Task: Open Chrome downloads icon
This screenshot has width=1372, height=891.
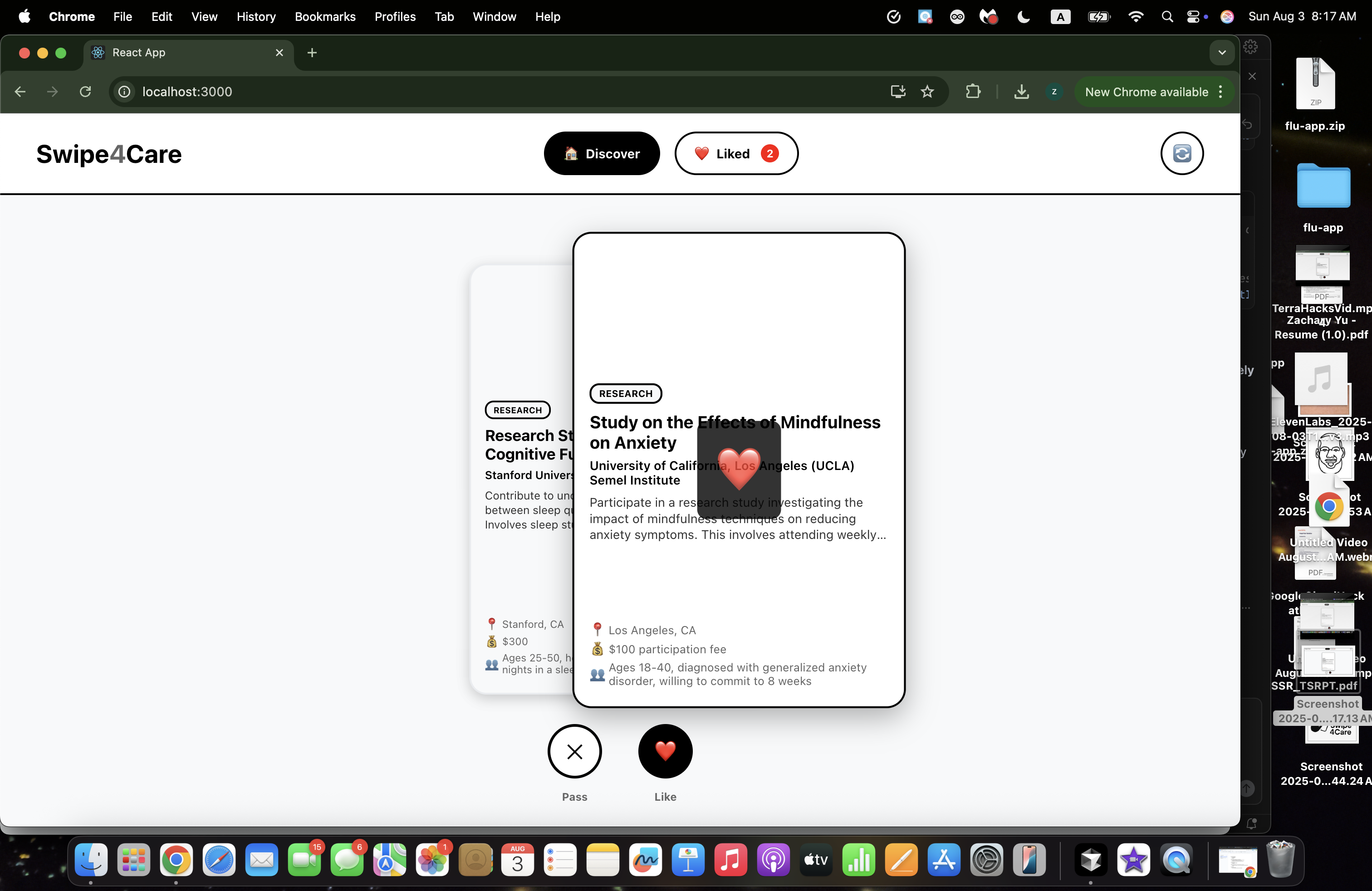Action: [1021, 92]
